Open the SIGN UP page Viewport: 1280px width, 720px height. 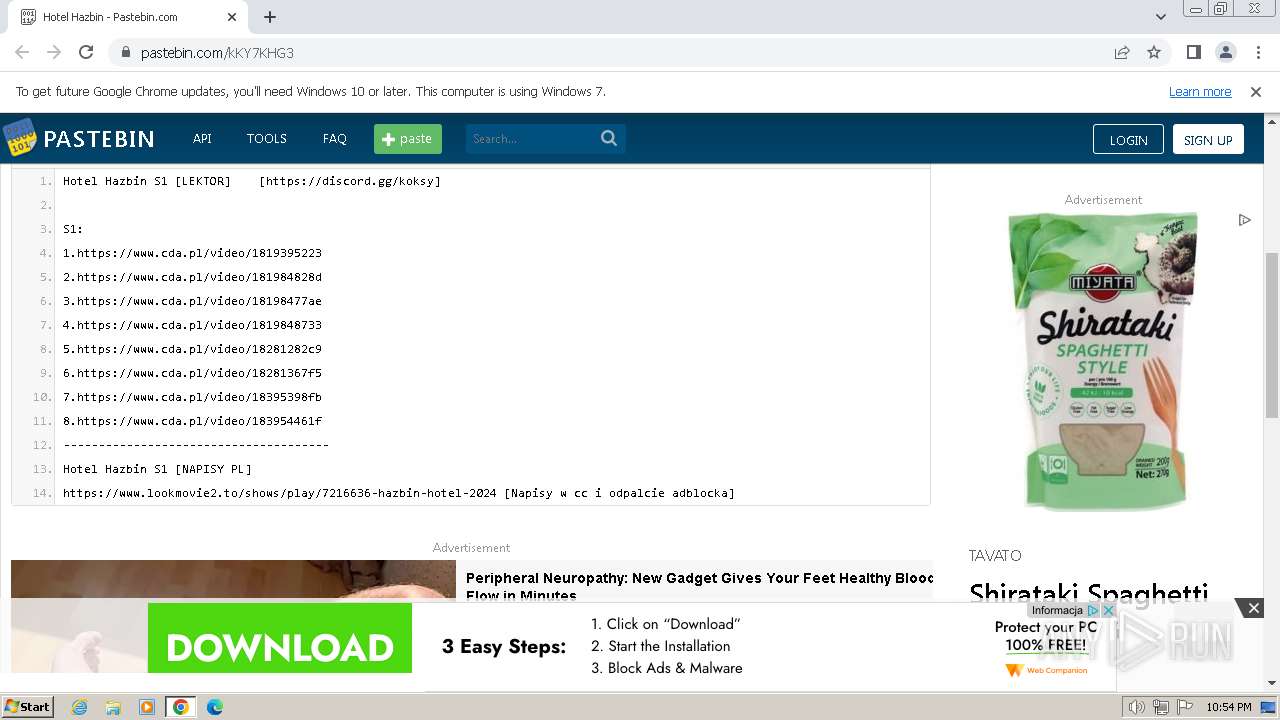point(1208,139)
